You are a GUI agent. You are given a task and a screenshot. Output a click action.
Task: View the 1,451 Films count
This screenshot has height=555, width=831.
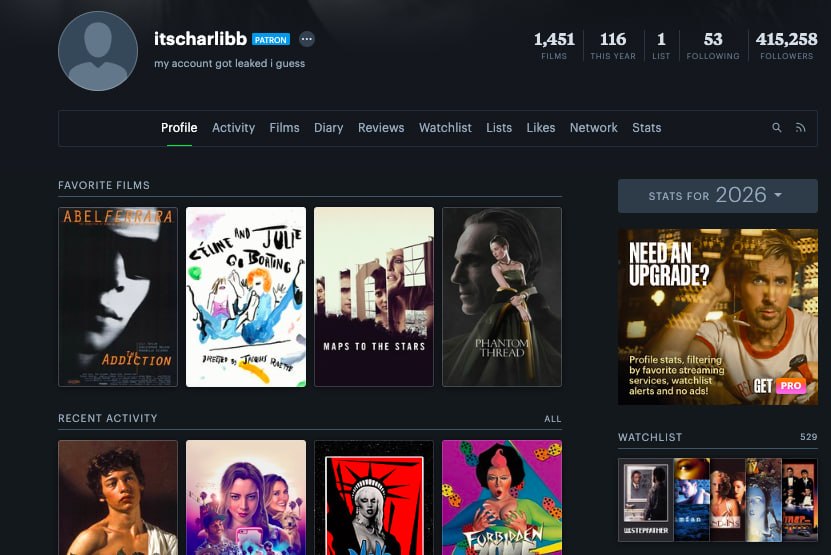pyautogui.click(x=554, y=46)
